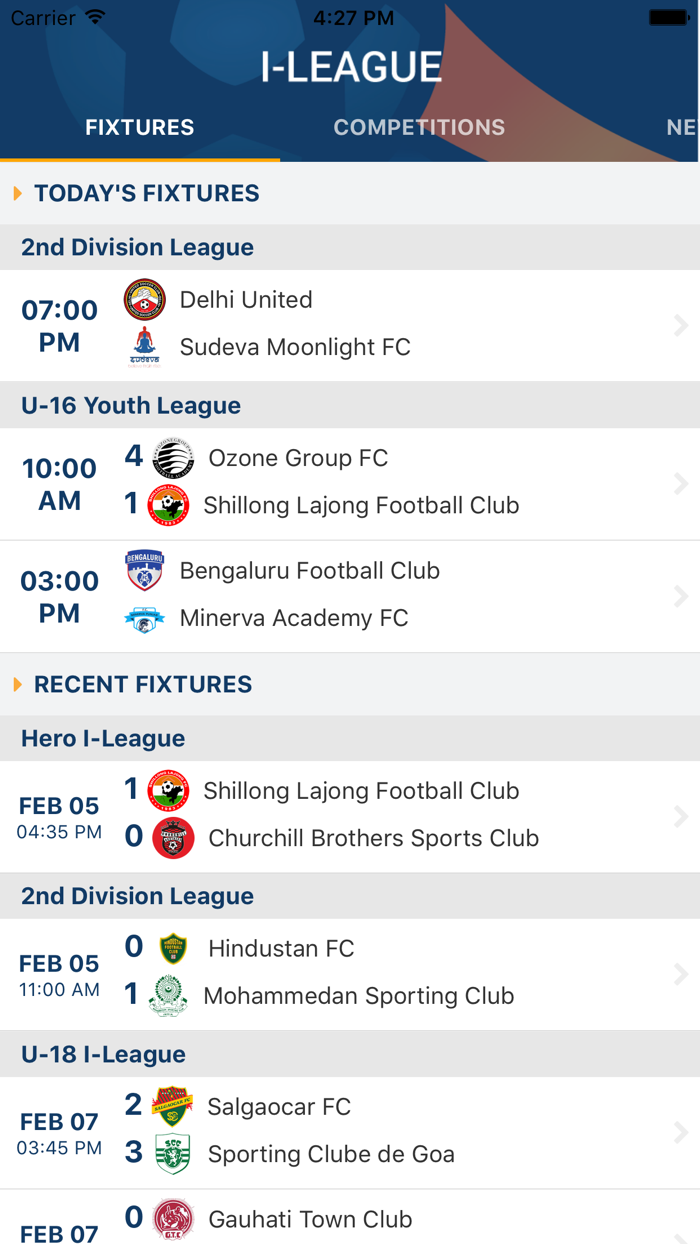This screenshot has height=1244, width=700.
Task: Collapse the Today's Fixtures section
Action: point(146,193)
